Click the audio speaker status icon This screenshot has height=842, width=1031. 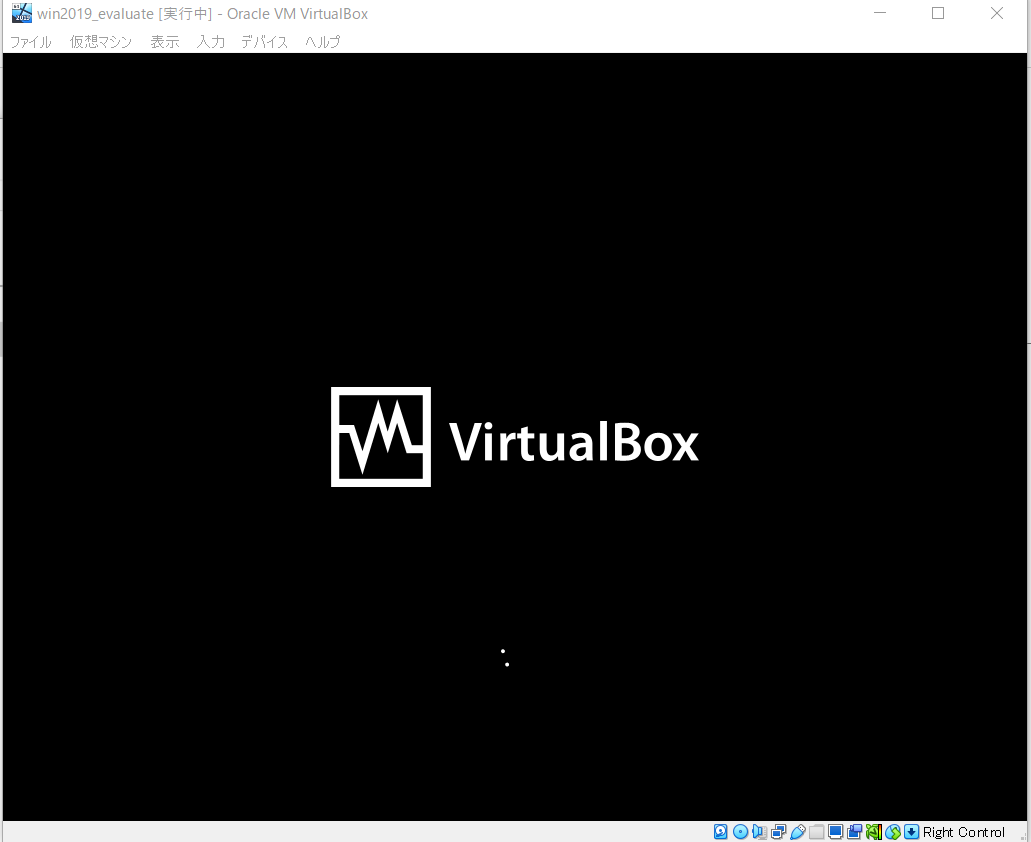759,831
